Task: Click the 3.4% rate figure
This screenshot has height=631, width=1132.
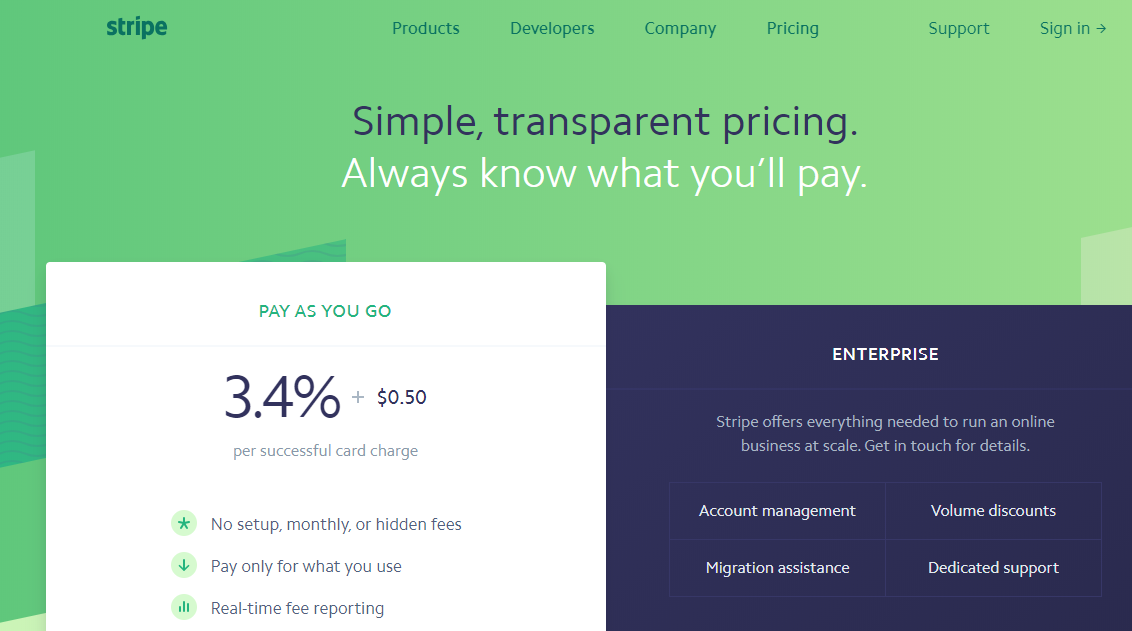Action: [282, 397]
